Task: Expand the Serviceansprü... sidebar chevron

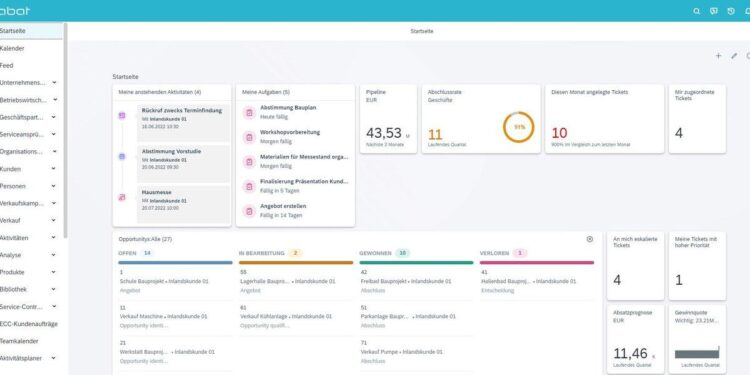Action: pos(54,134)
